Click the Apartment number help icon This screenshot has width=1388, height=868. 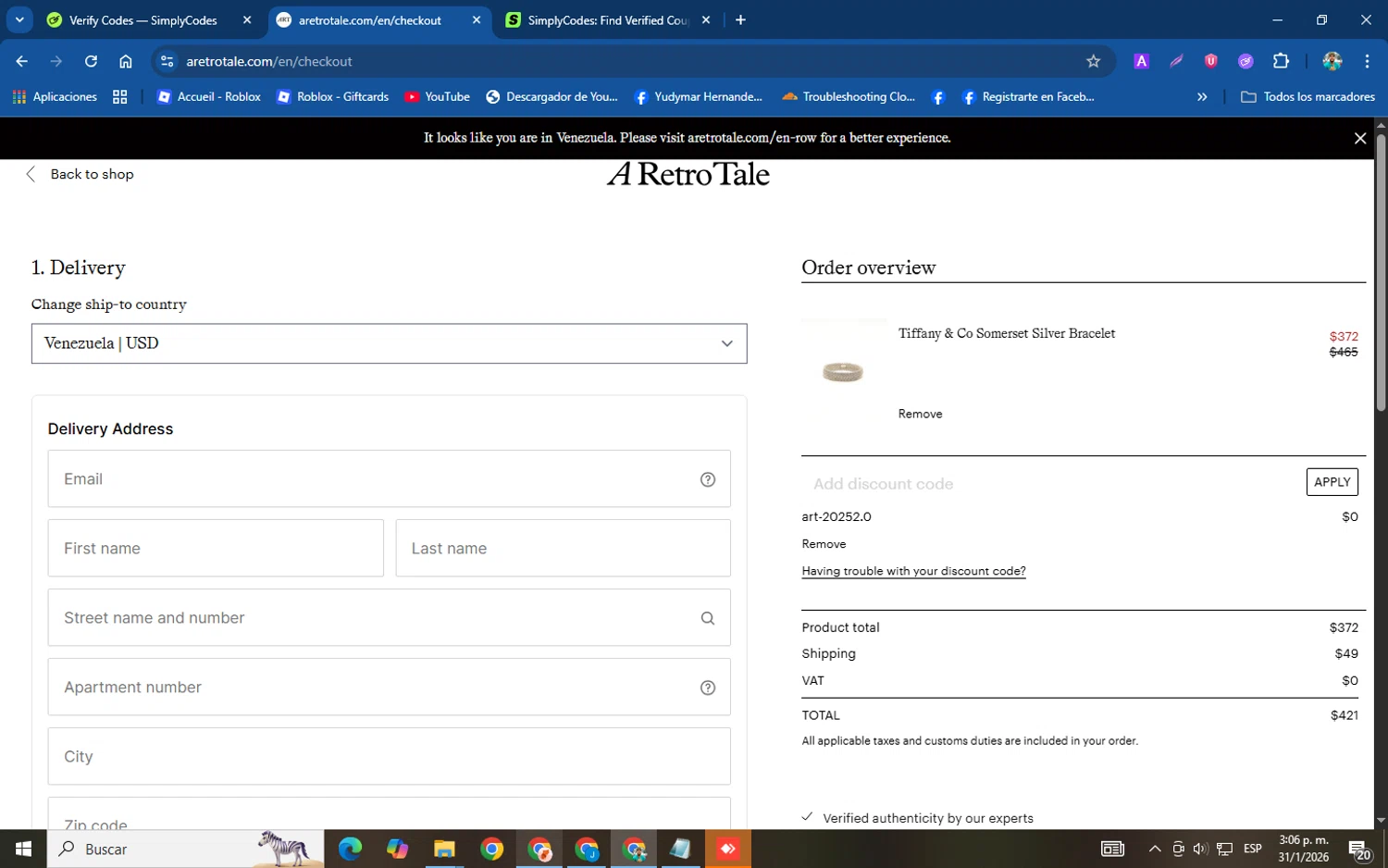coord(708,688)
